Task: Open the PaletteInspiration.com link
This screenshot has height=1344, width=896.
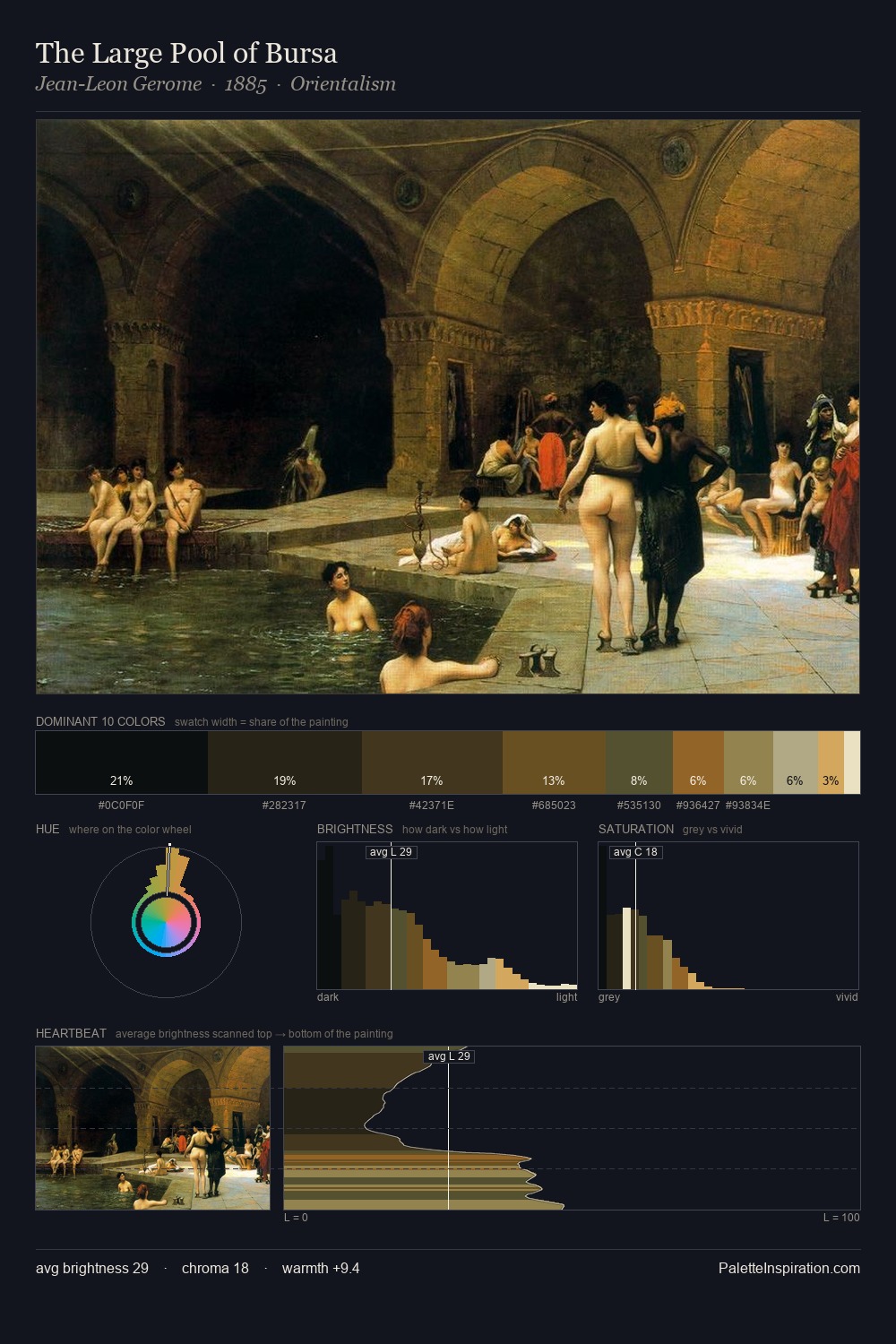Action: tap(789, 1268)
